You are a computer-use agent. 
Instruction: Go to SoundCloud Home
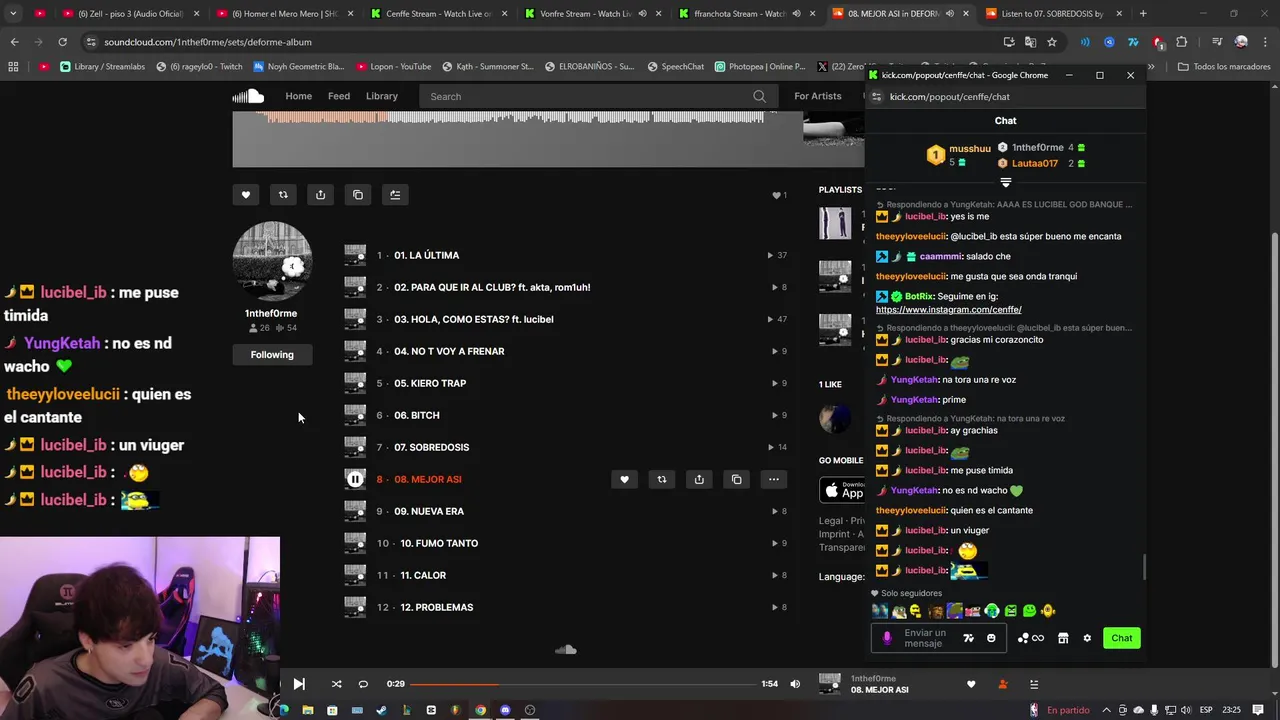(x=298, y=96)
